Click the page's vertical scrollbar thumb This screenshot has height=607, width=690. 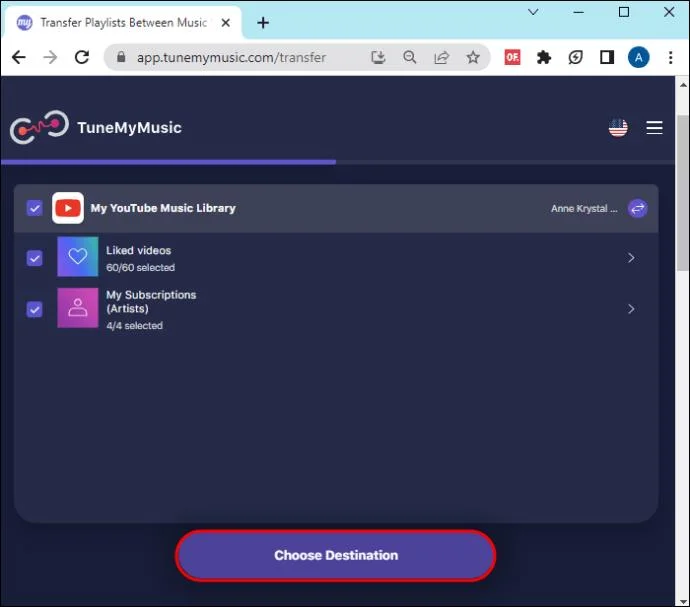[683, 193]
